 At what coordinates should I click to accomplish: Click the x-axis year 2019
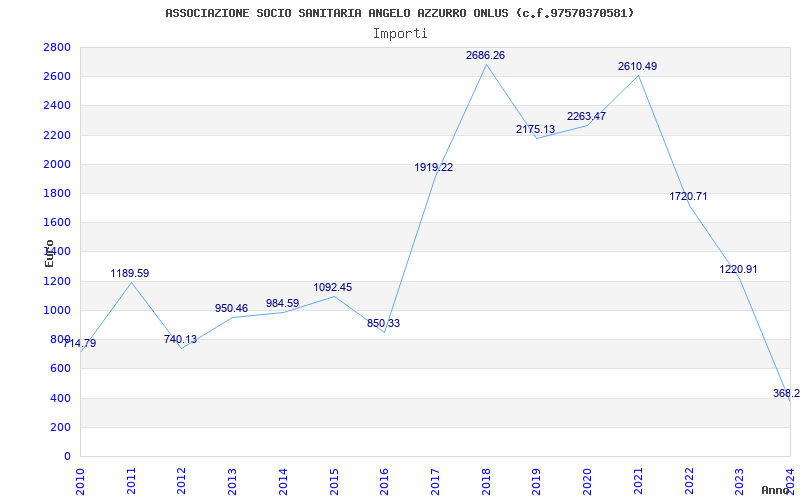point(537,482)
